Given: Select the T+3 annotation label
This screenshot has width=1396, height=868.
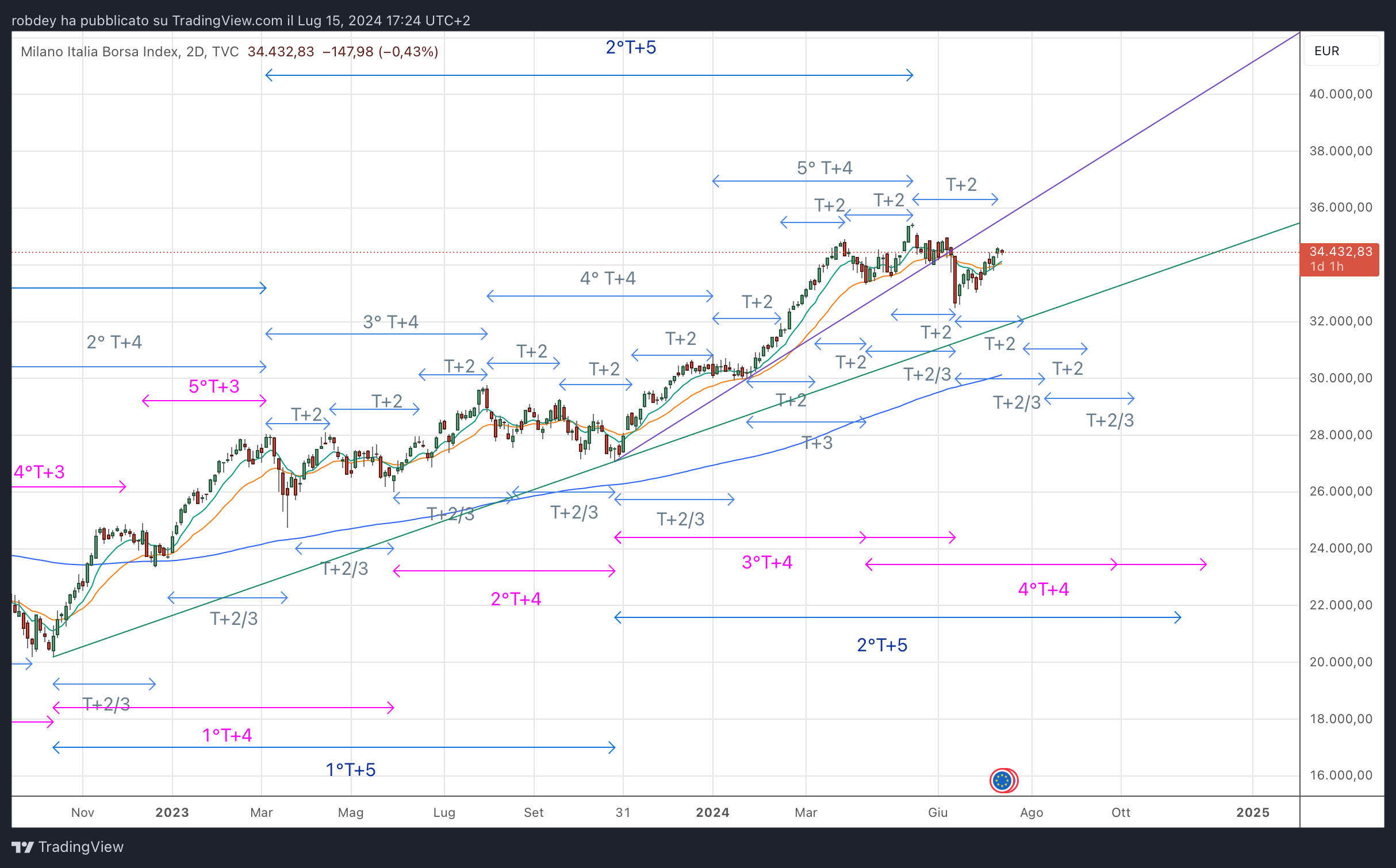Looking at the screenshot, I should (817, 443).
